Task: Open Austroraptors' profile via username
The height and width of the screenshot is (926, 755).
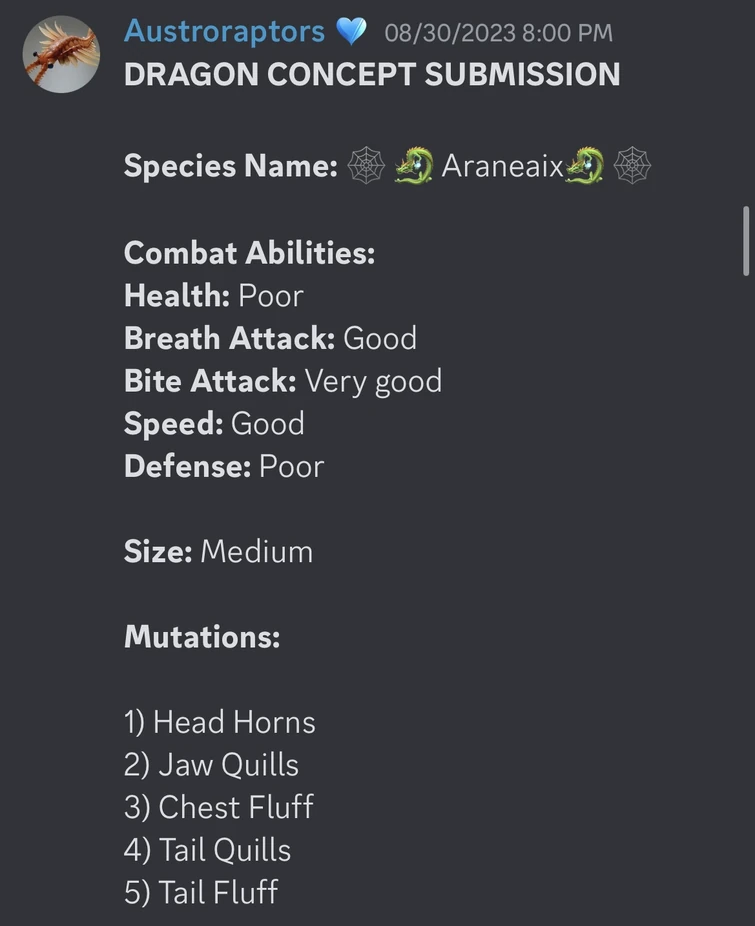Action: click(x=224, y=31)
